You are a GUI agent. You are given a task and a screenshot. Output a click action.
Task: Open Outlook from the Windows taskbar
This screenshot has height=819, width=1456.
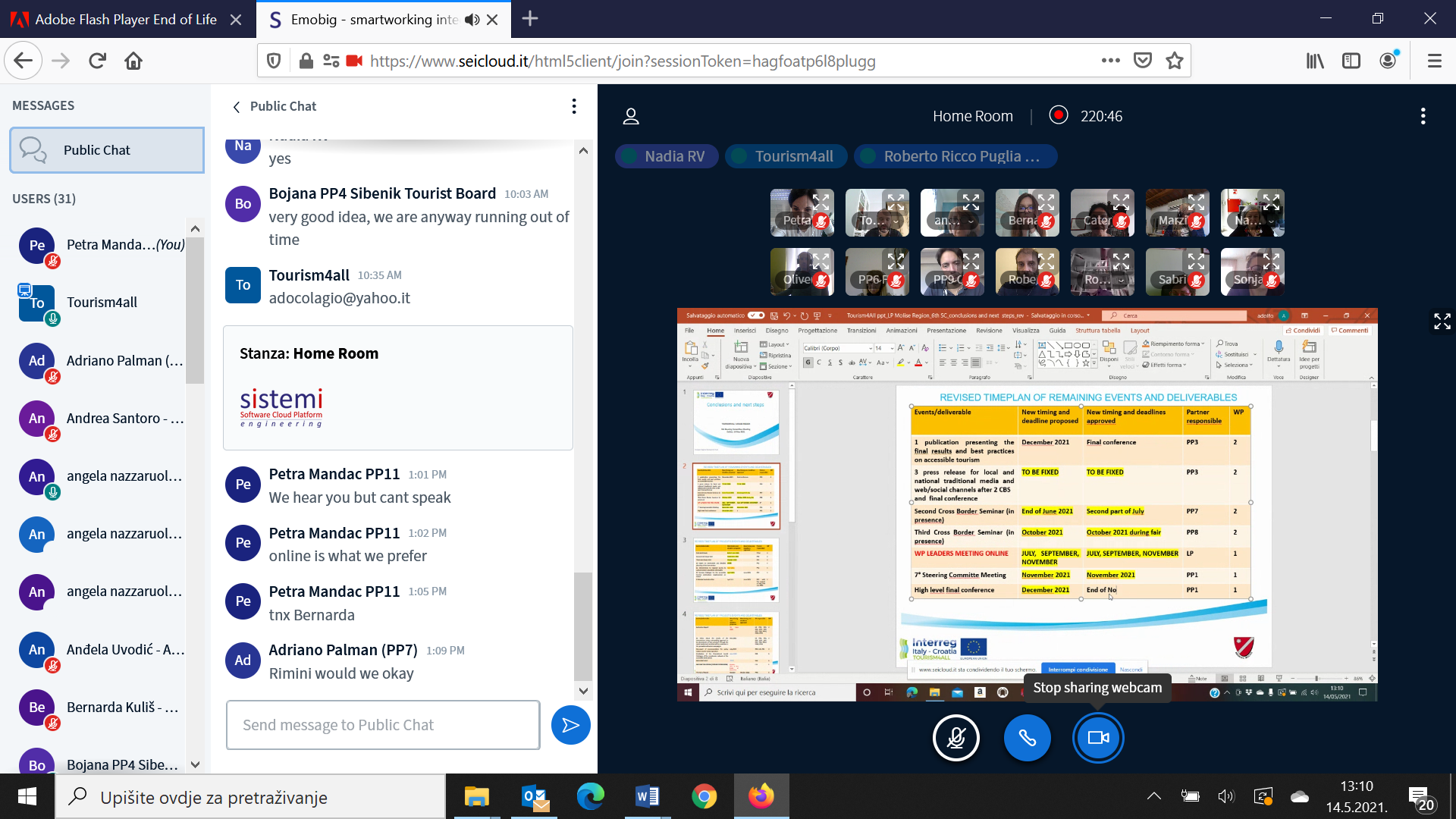point(535,797)
